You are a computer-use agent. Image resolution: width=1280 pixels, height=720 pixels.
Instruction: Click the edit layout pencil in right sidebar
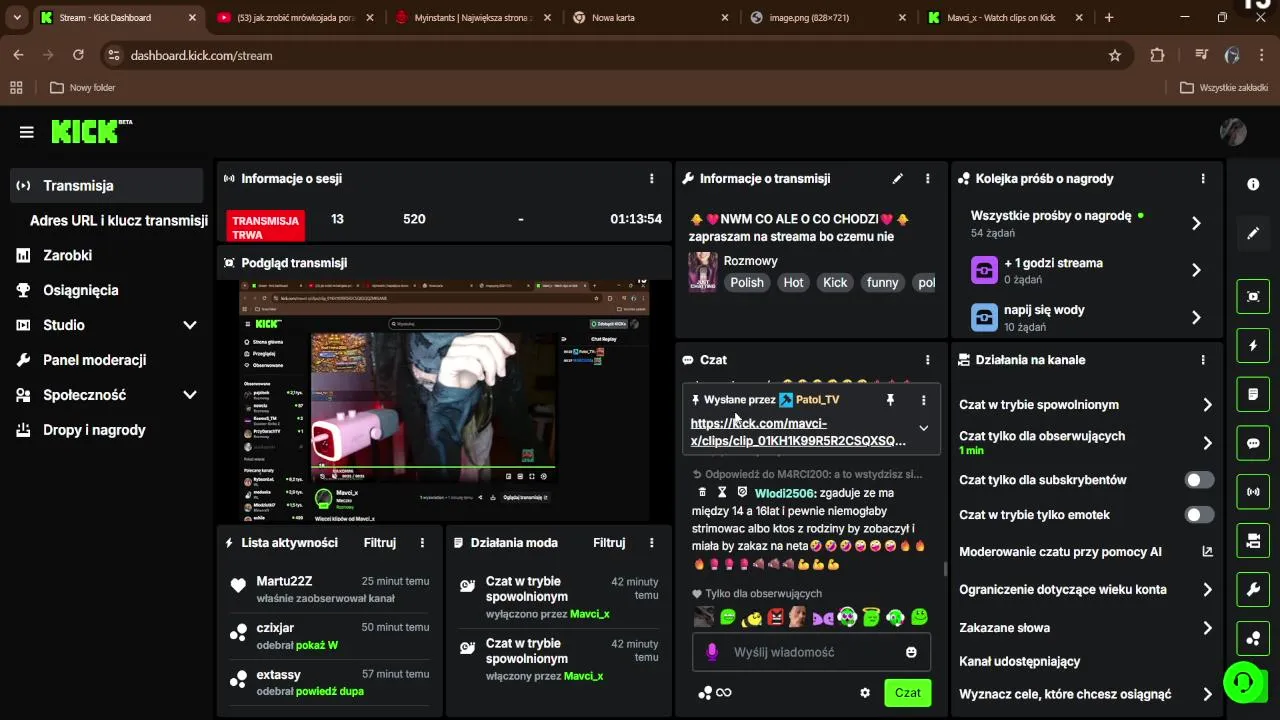[x=1253, y=233]
